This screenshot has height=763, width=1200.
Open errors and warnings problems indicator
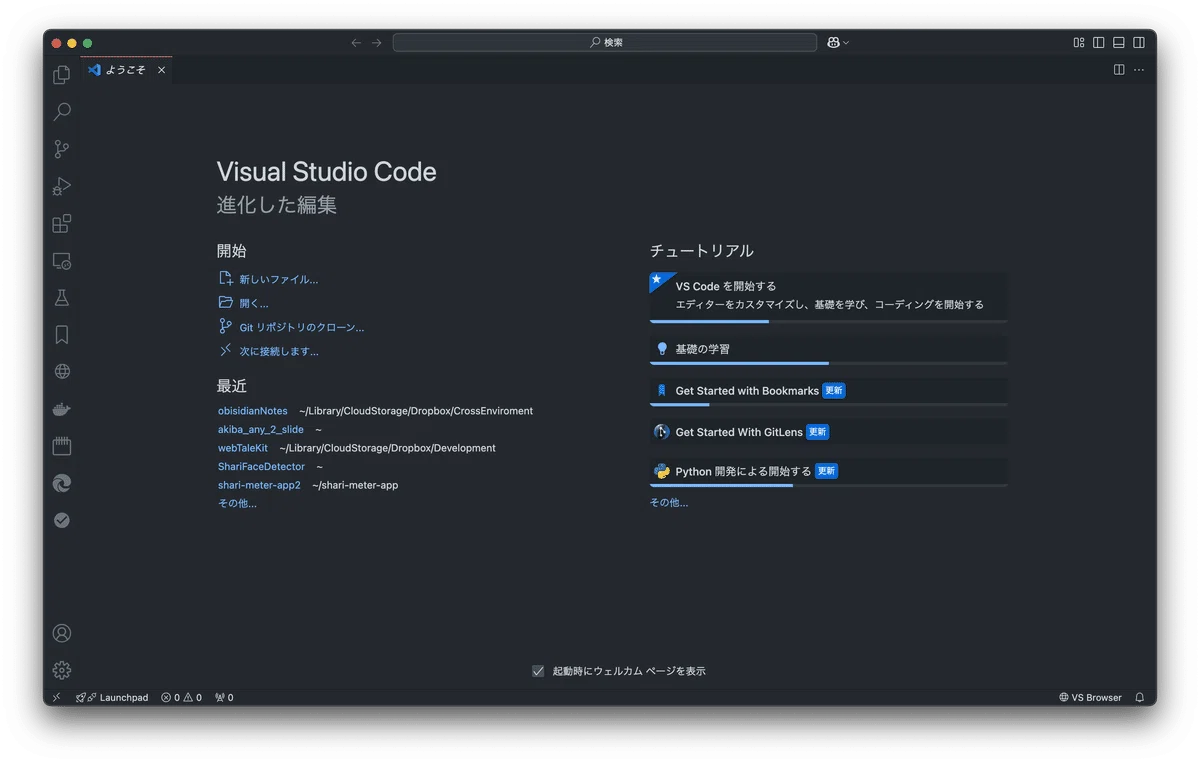click(x=182, y=697)
